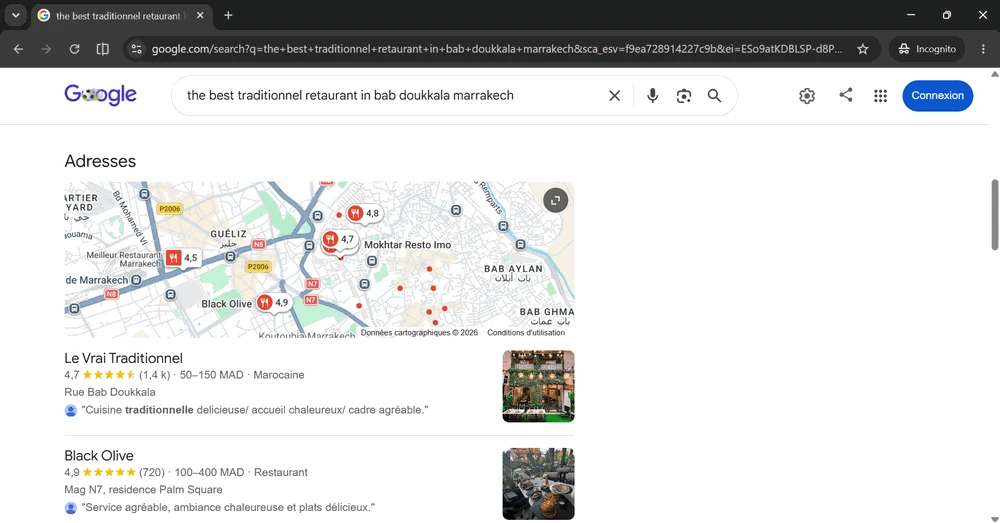Clear the search query with X
This screenshot has height=523, width=1000.
614,96
